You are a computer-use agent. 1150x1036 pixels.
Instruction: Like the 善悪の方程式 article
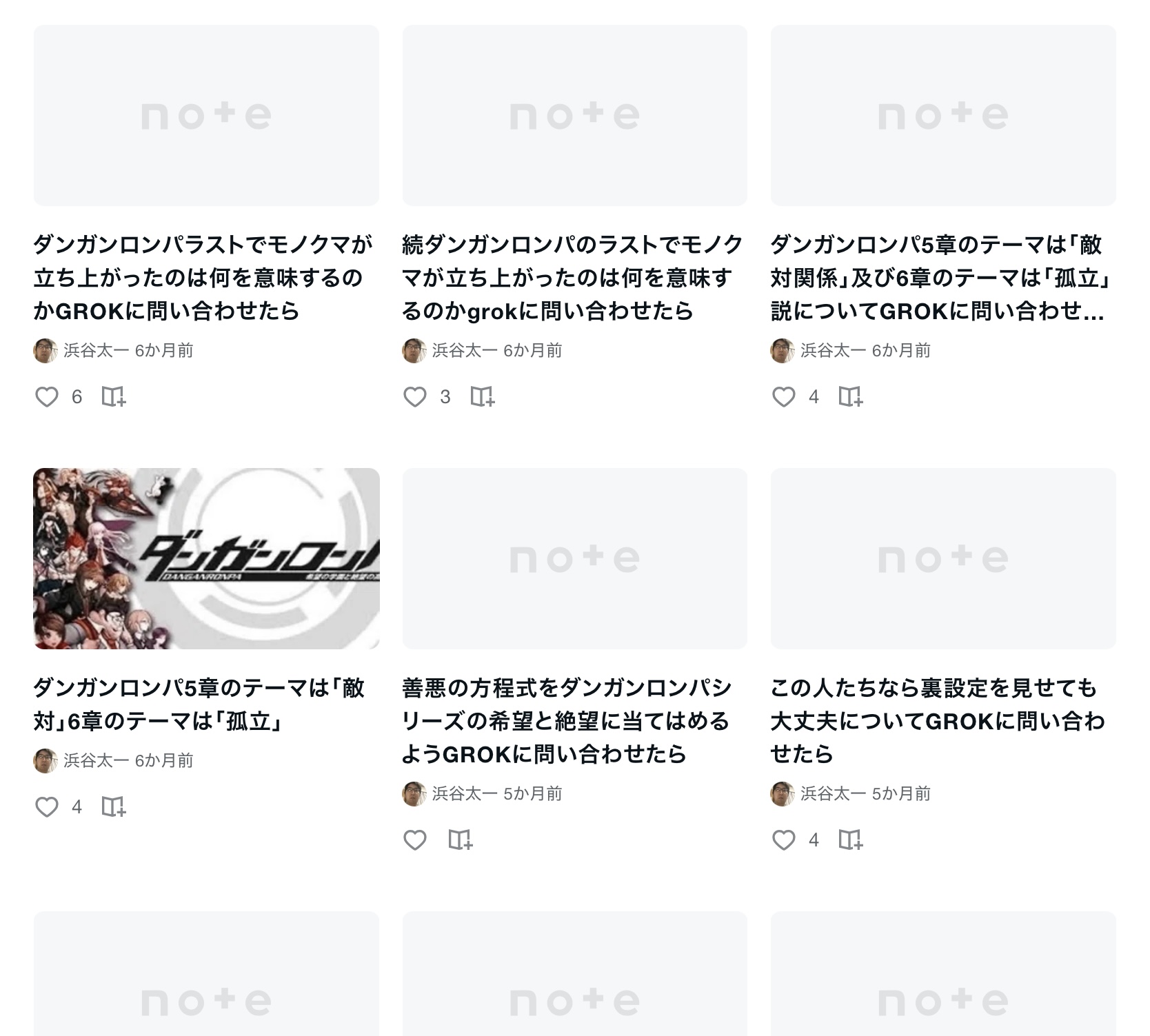click(x=414, y=840)
